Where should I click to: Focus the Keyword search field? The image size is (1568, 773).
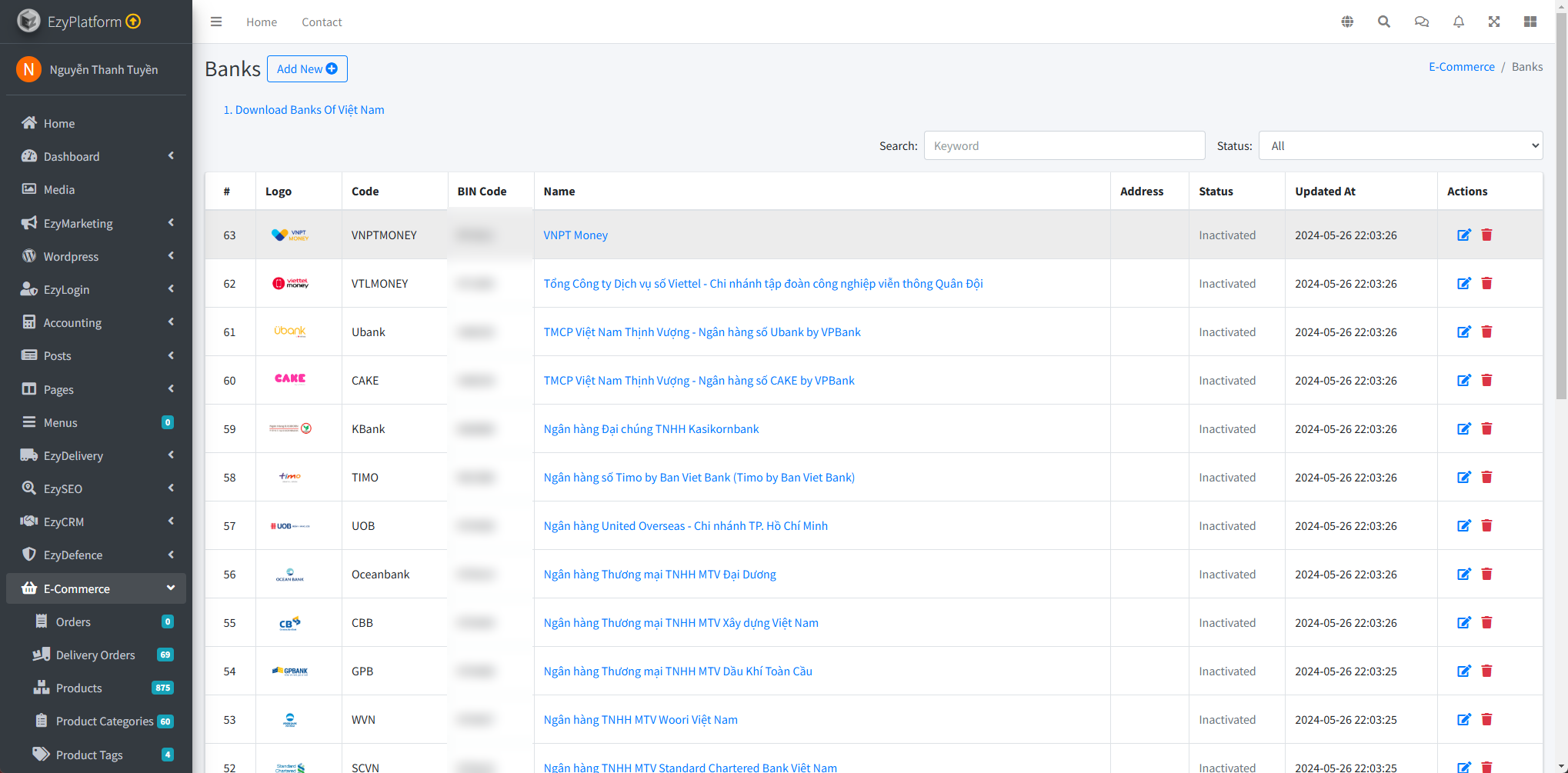click(1064, 146)
